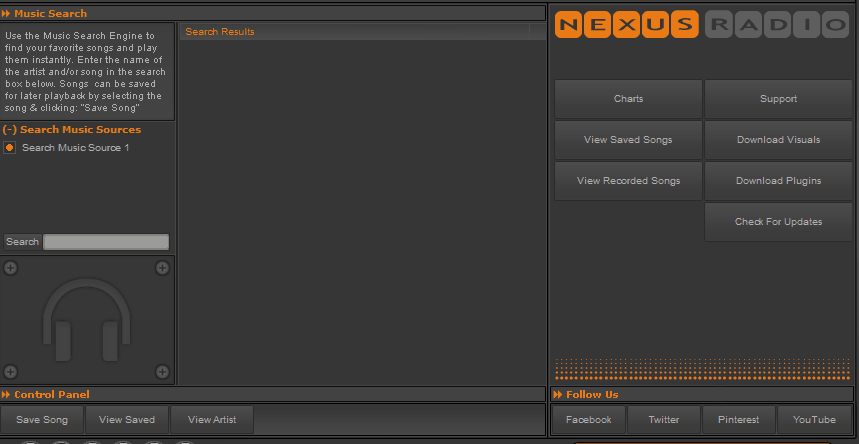Image resolution: width=859 pixels, height=444 pixels.
Task: Click Check For Updates
Action: 778,222
